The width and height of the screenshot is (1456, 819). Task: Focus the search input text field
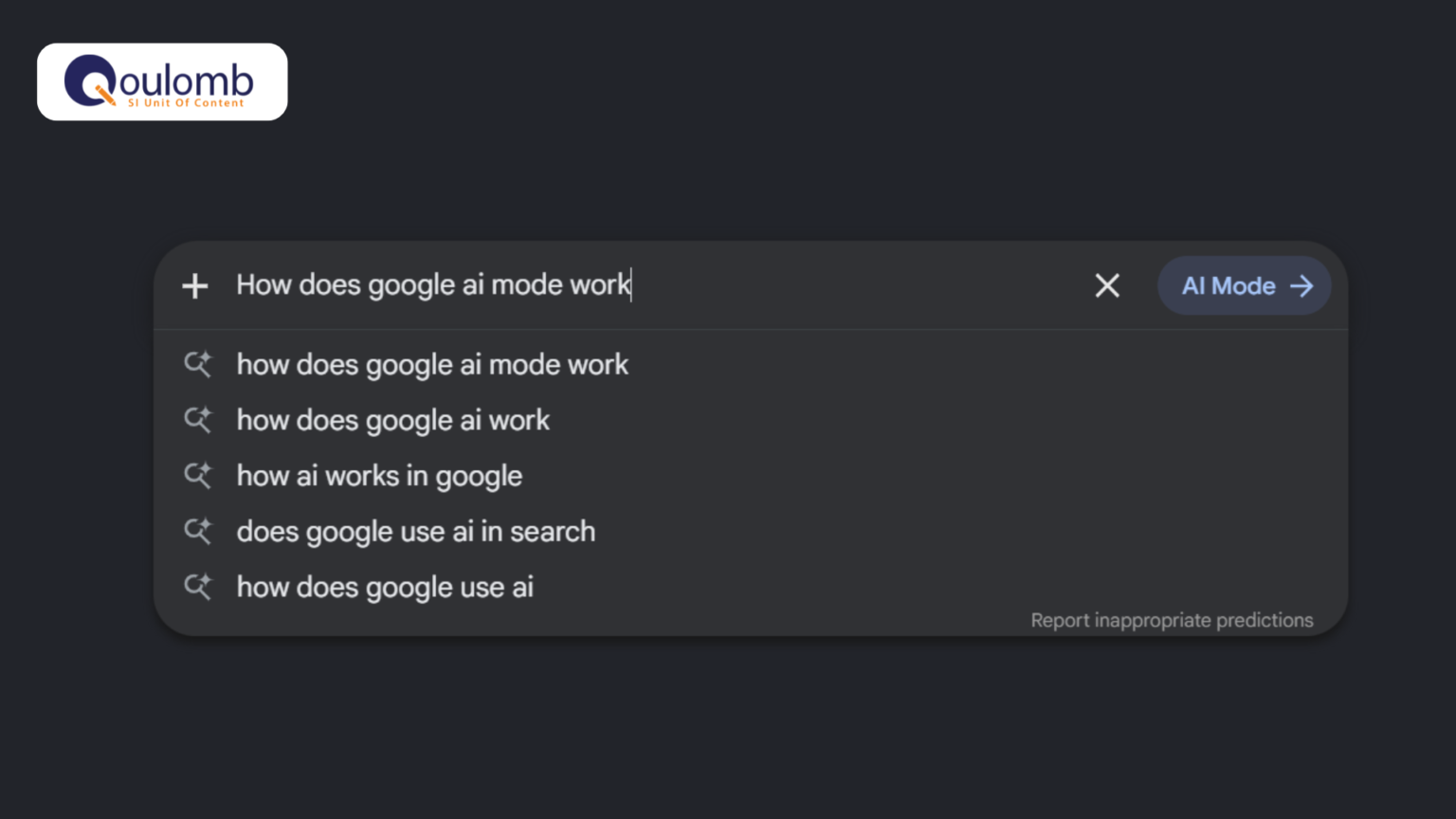click(x=654, y=285)
